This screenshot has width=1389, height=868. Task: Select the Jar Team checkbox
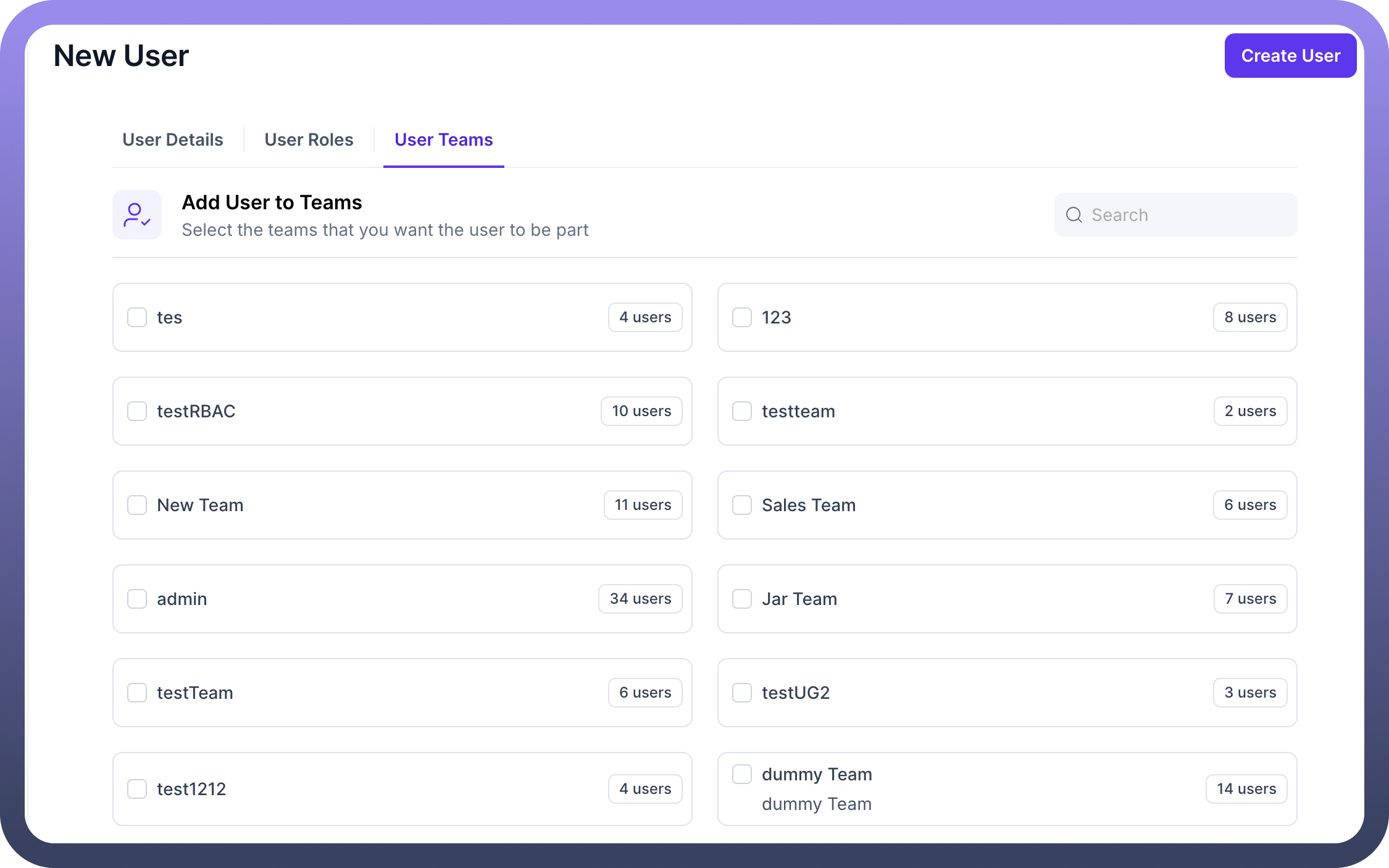coord(742,599)
